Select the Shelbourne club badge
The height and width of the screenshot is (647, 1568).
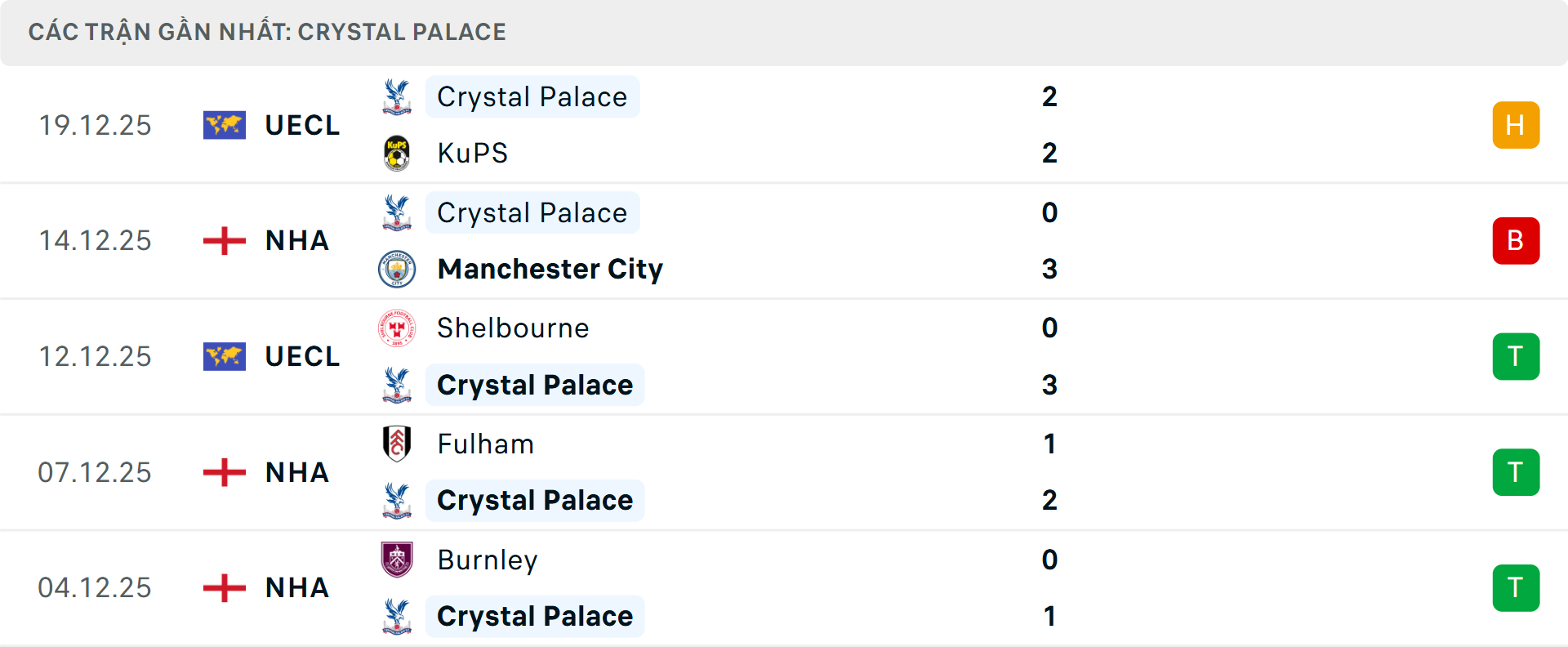tap(397, 328)
